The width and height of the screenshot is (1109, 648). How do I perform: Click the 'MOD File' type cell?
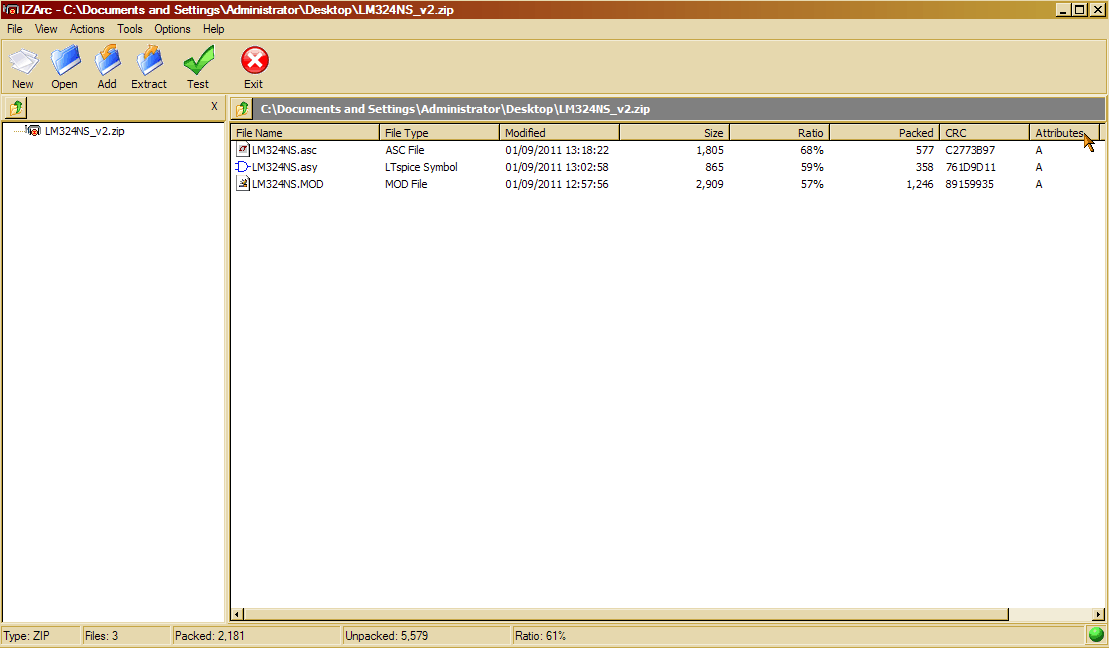(406, 184)
